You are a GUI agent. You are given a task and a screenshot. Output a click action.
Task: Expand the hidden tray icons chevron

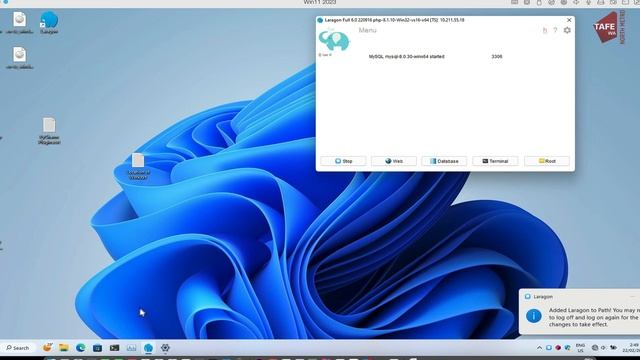pos(539,348)
